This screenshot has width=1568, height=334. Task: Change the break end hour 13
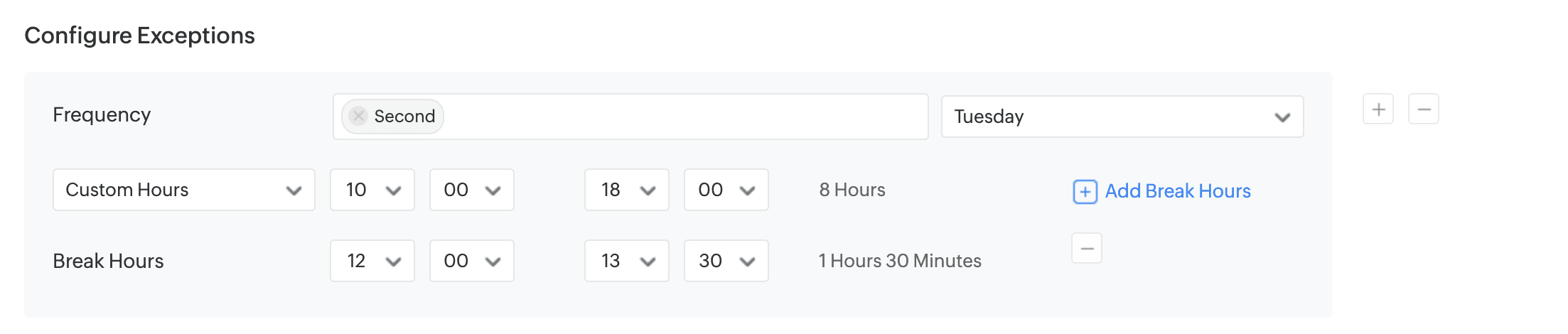[626, 261]
